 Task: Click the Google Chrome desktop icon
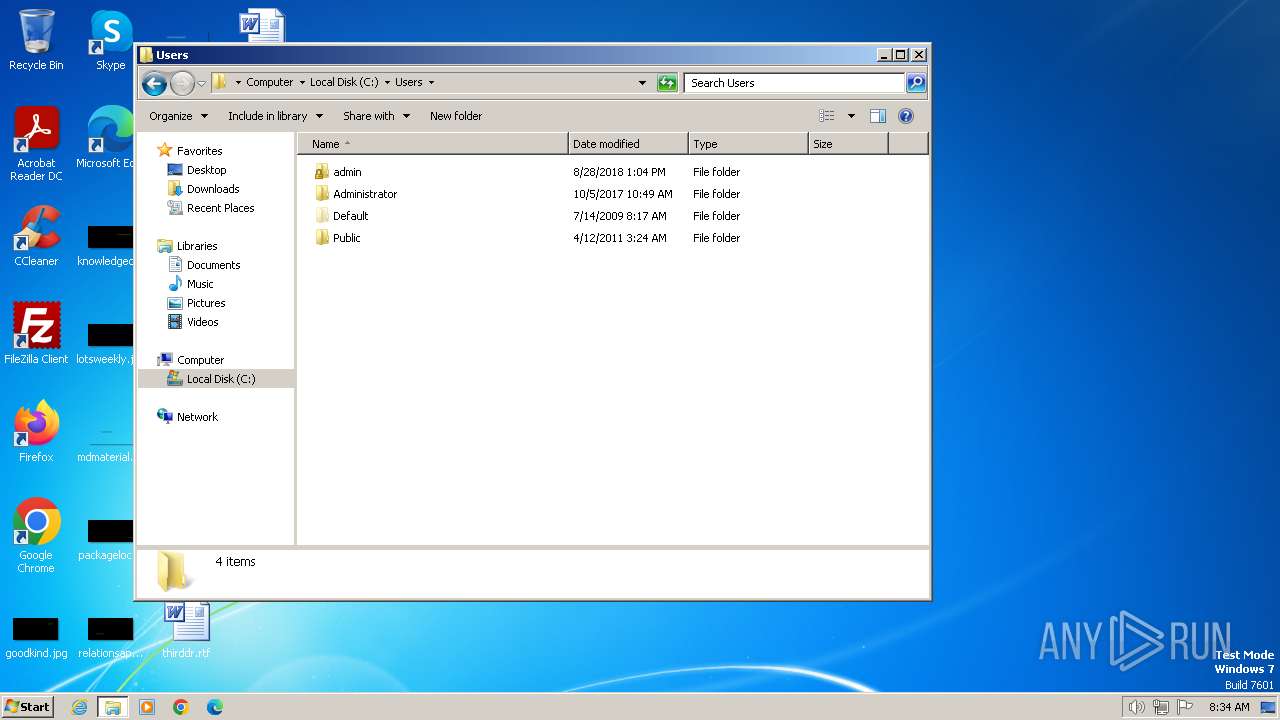click(x=36, y=536)
